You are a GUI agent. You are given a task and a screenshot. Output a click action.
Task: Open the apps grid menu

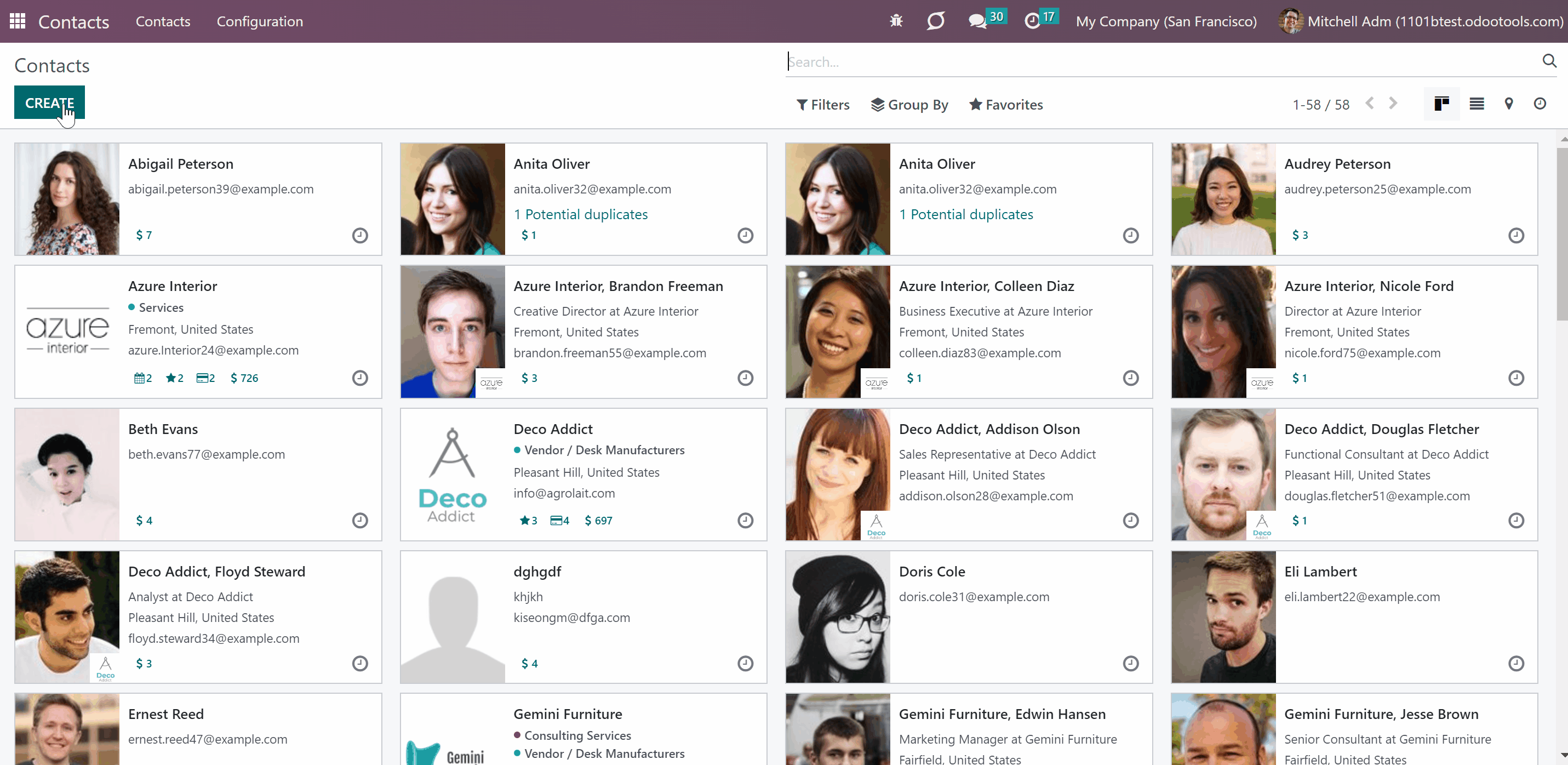point(18,21)
